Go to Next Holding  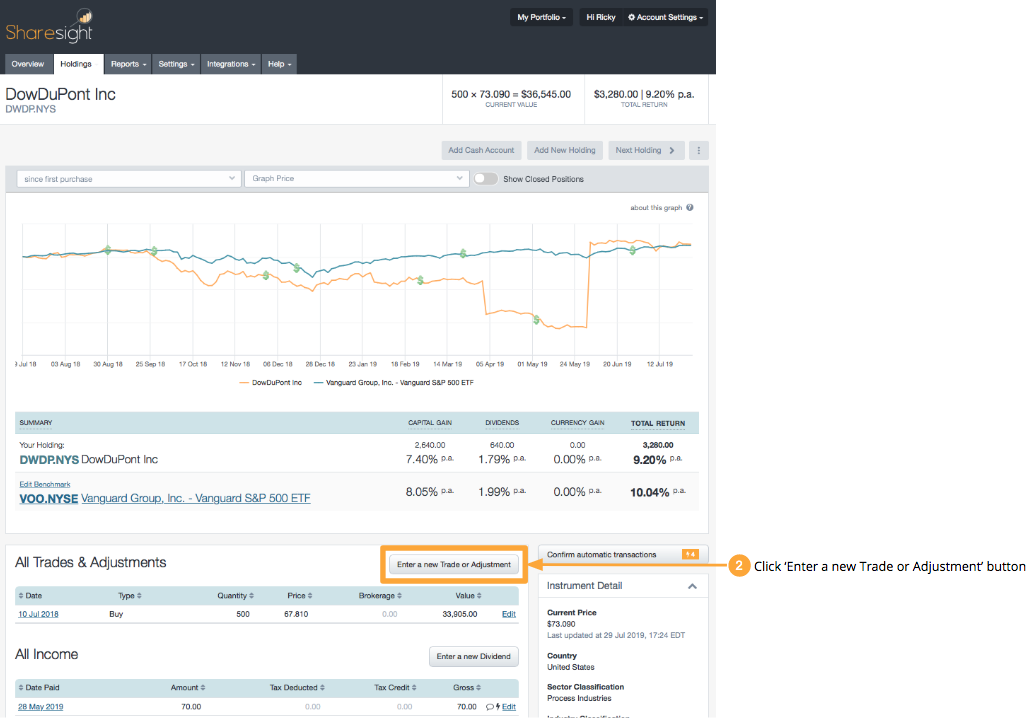[x=646, y=151]
